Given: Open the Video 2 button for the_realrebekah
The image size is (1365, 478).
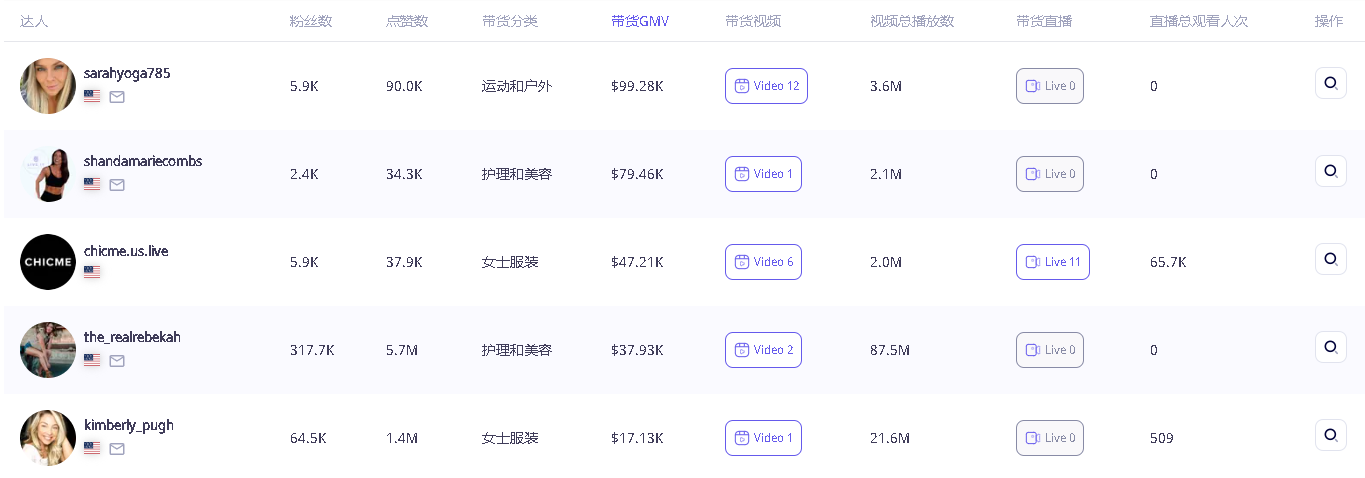Looking at the screenshot, I should point(763,350).
